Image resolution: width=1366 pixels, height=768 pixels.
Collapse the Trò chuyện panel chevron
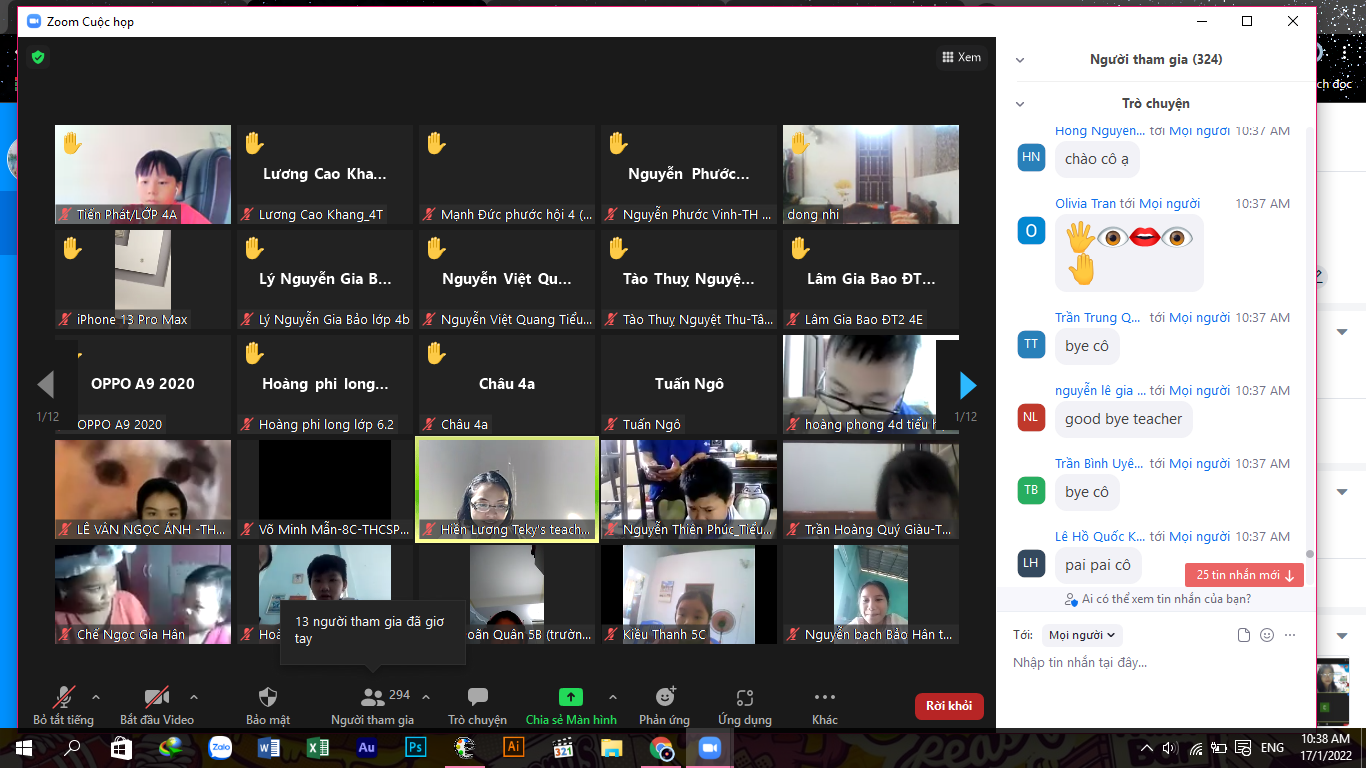[x=1020, y=104]
